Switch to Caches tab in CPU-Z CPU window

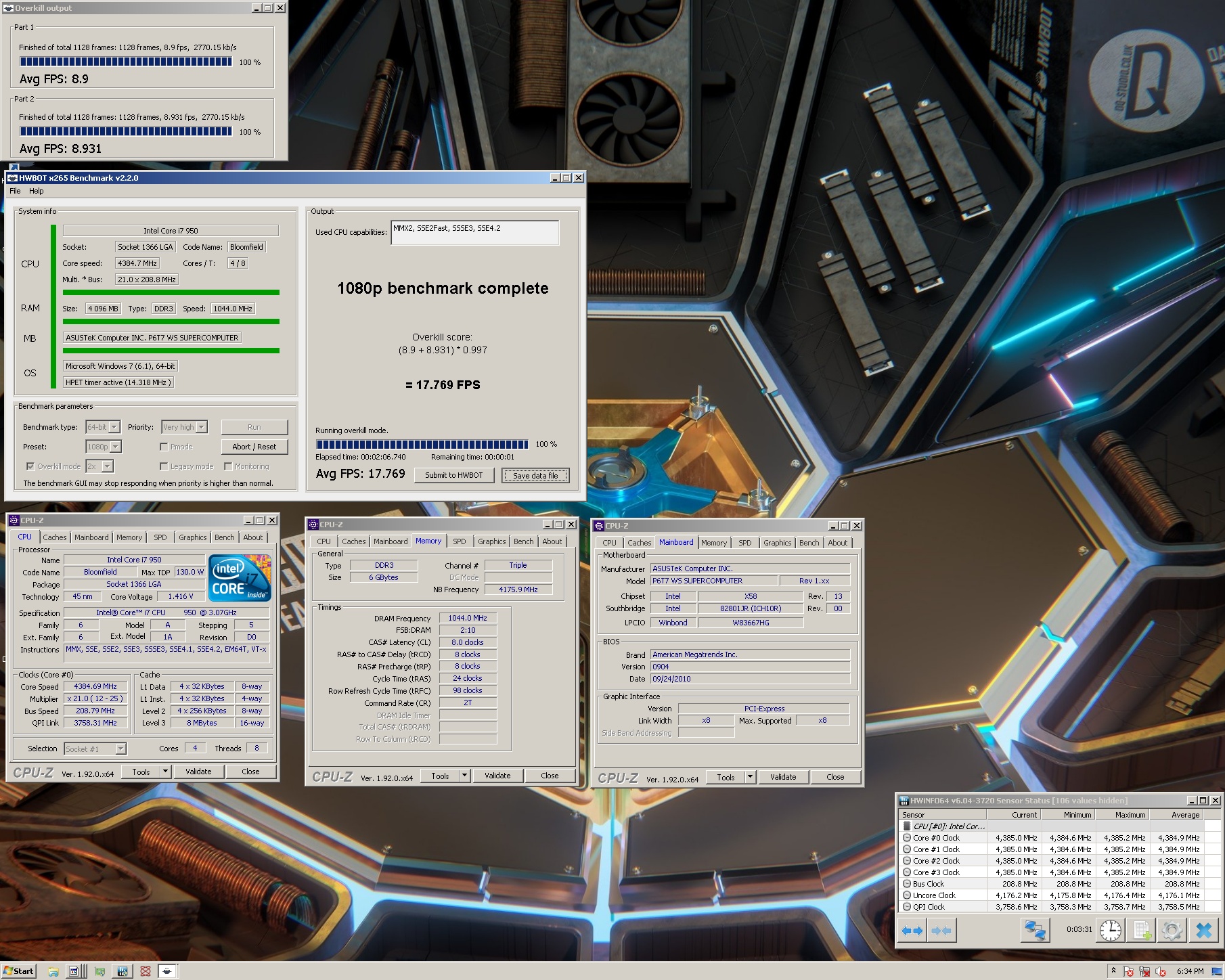pos(55,537)
